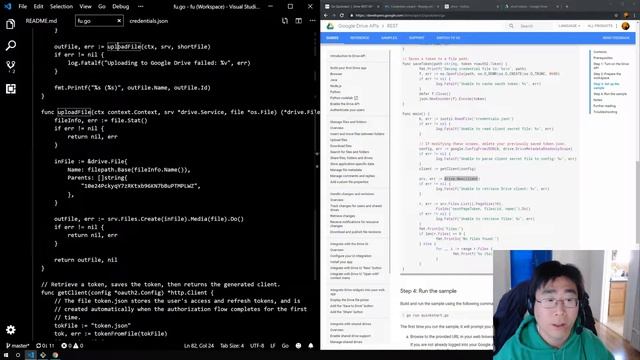Select the Reference tab on Drive API page

coord(360,38)
